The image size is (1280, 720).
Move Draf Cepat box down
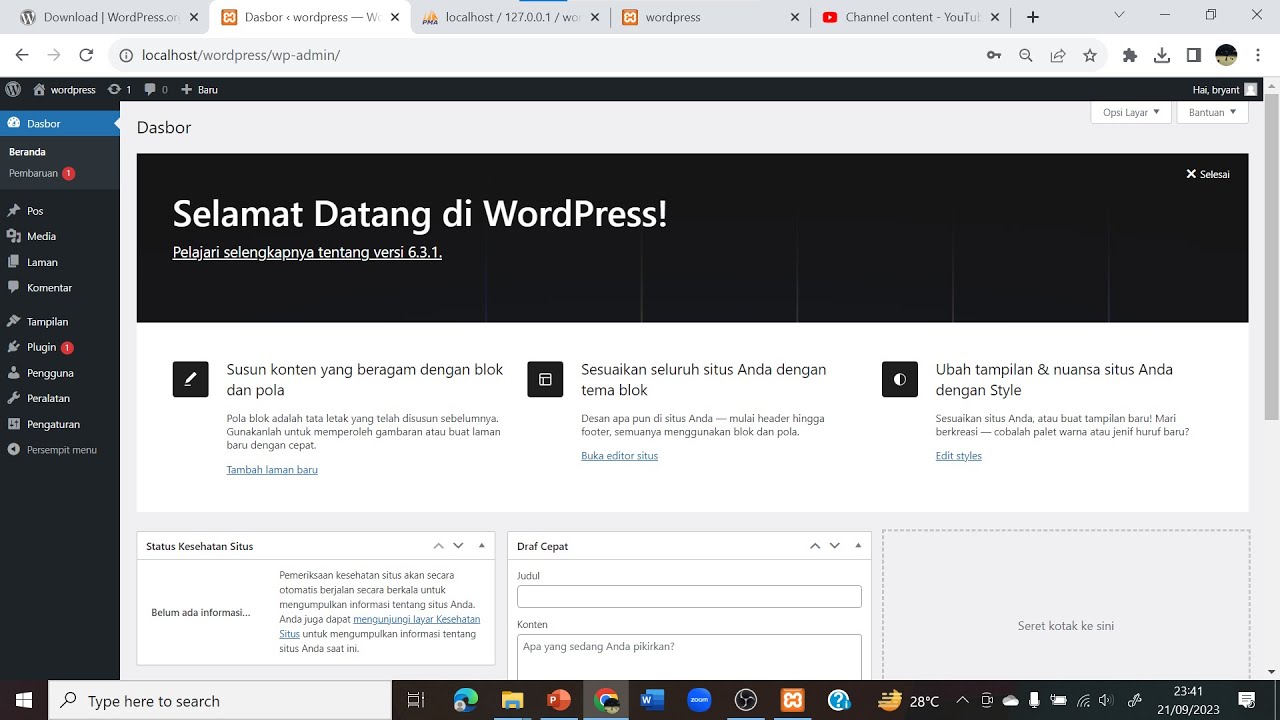(x=835, y=546)
